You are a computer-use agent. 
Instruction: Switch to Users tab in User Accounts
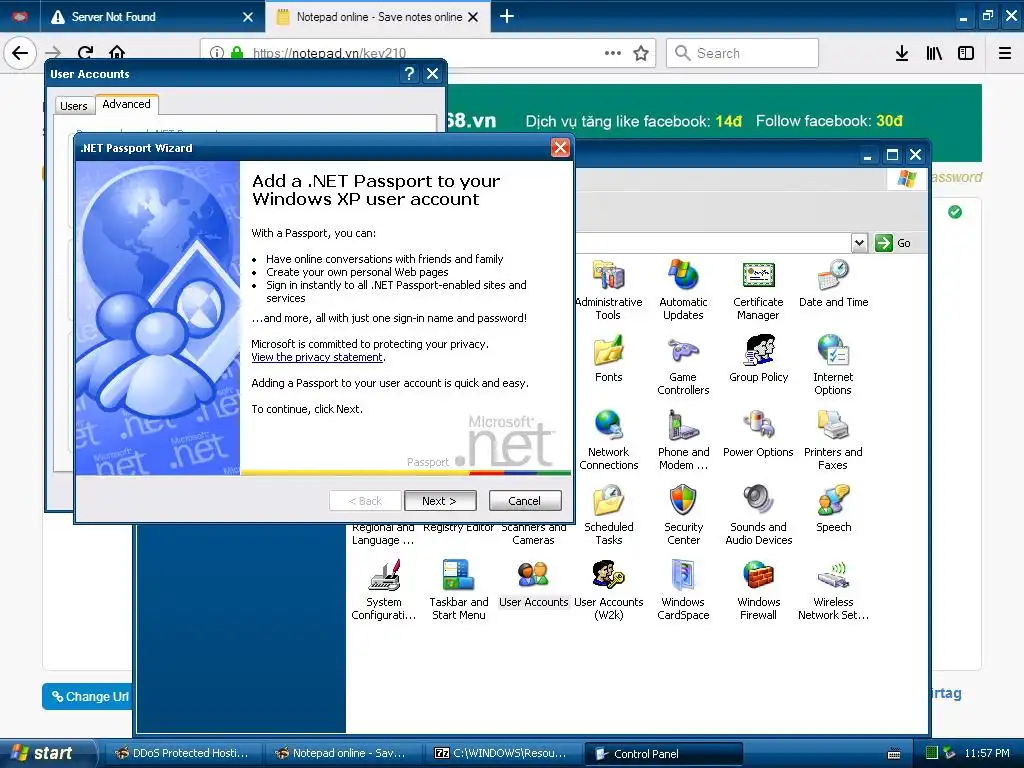tap(74, 106)
